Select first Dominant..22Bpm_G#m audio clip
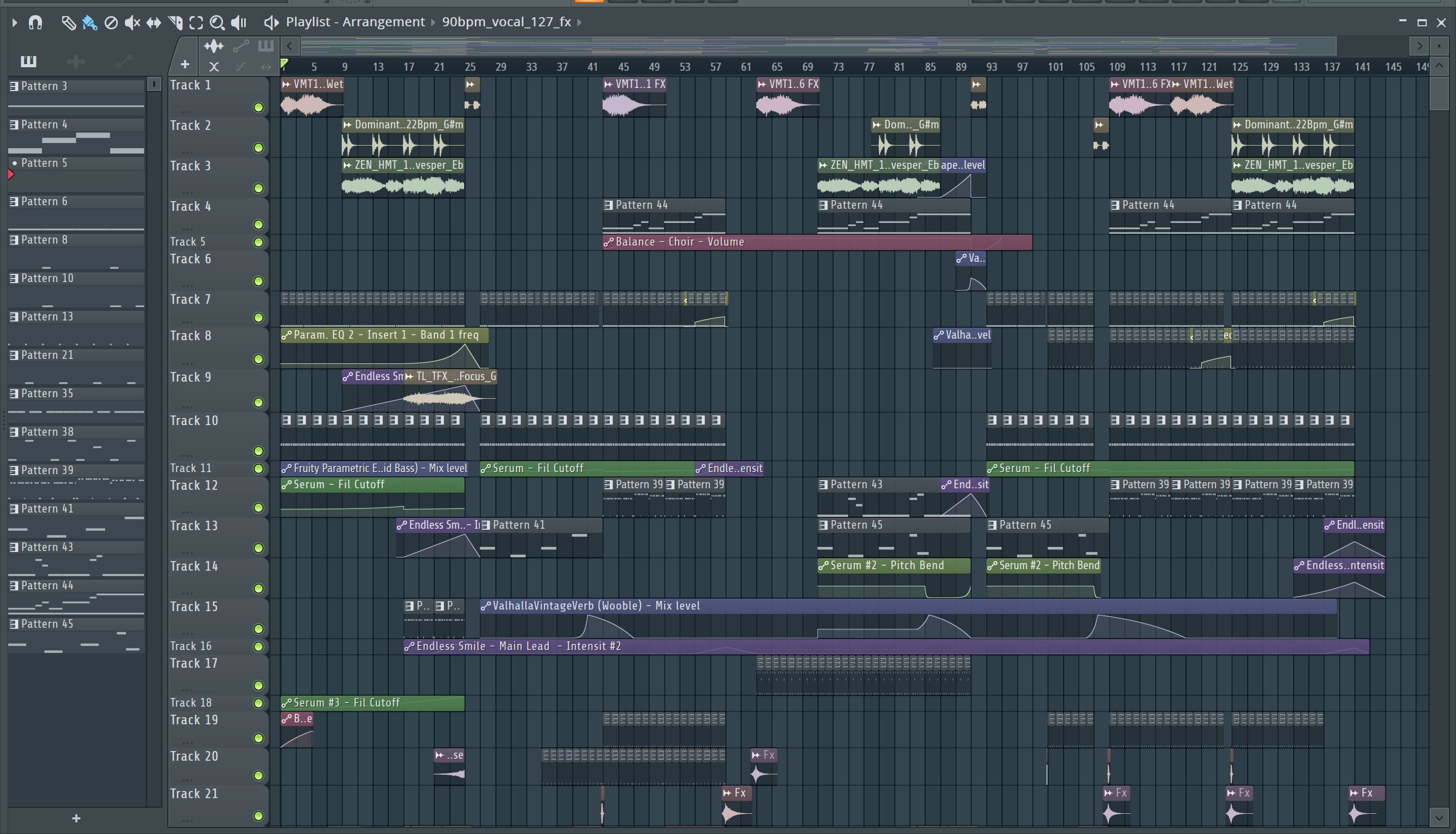1456x834 pixels. pyautogui.click(x=403, y=137)
